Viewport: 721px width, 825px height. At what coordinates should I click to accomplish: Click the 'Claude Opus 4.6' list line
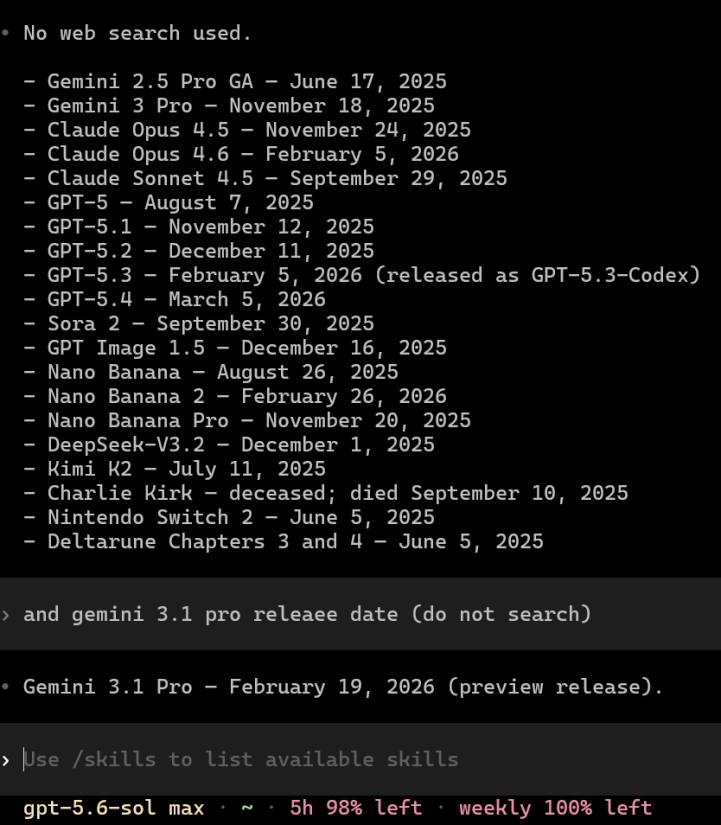(241, 154)
